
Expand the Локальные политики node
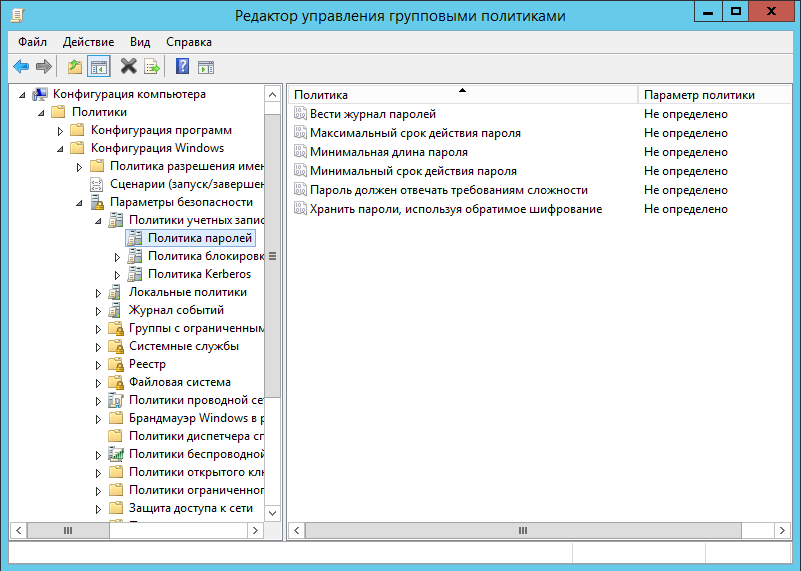click(x=98, y=293)
